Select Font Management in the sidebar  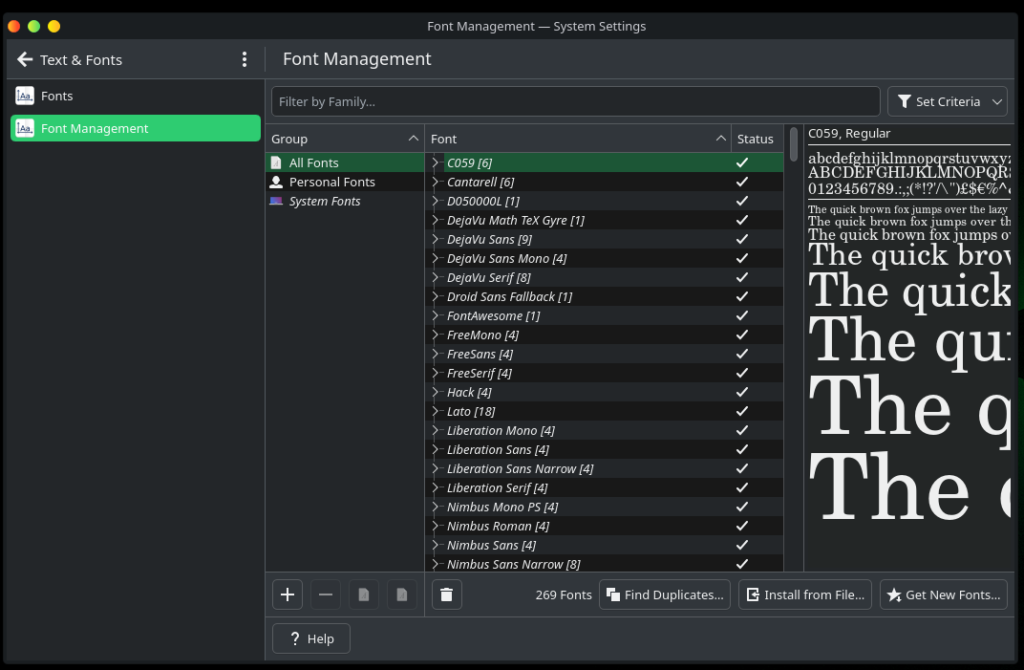135,128
